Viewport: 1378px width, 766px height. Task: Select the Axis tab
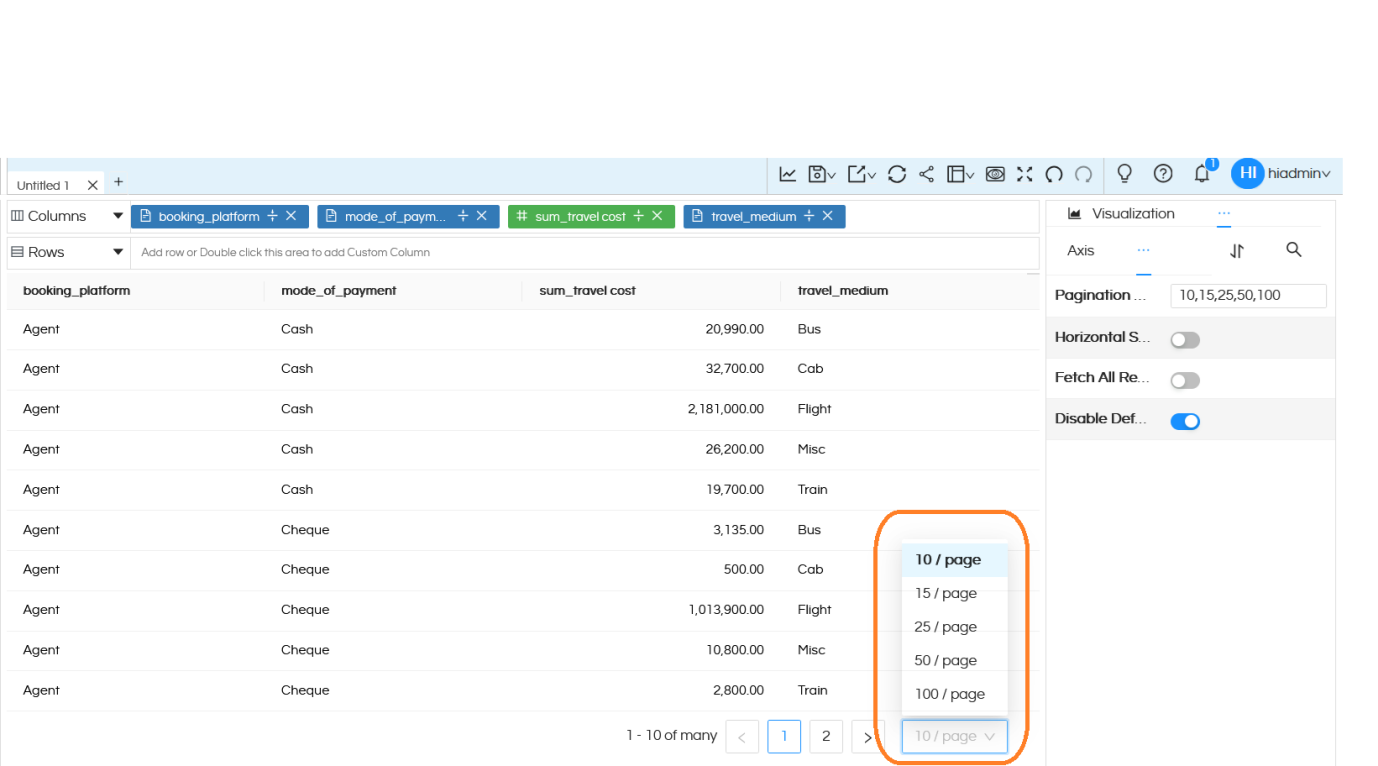click(x=1081, y=251)
